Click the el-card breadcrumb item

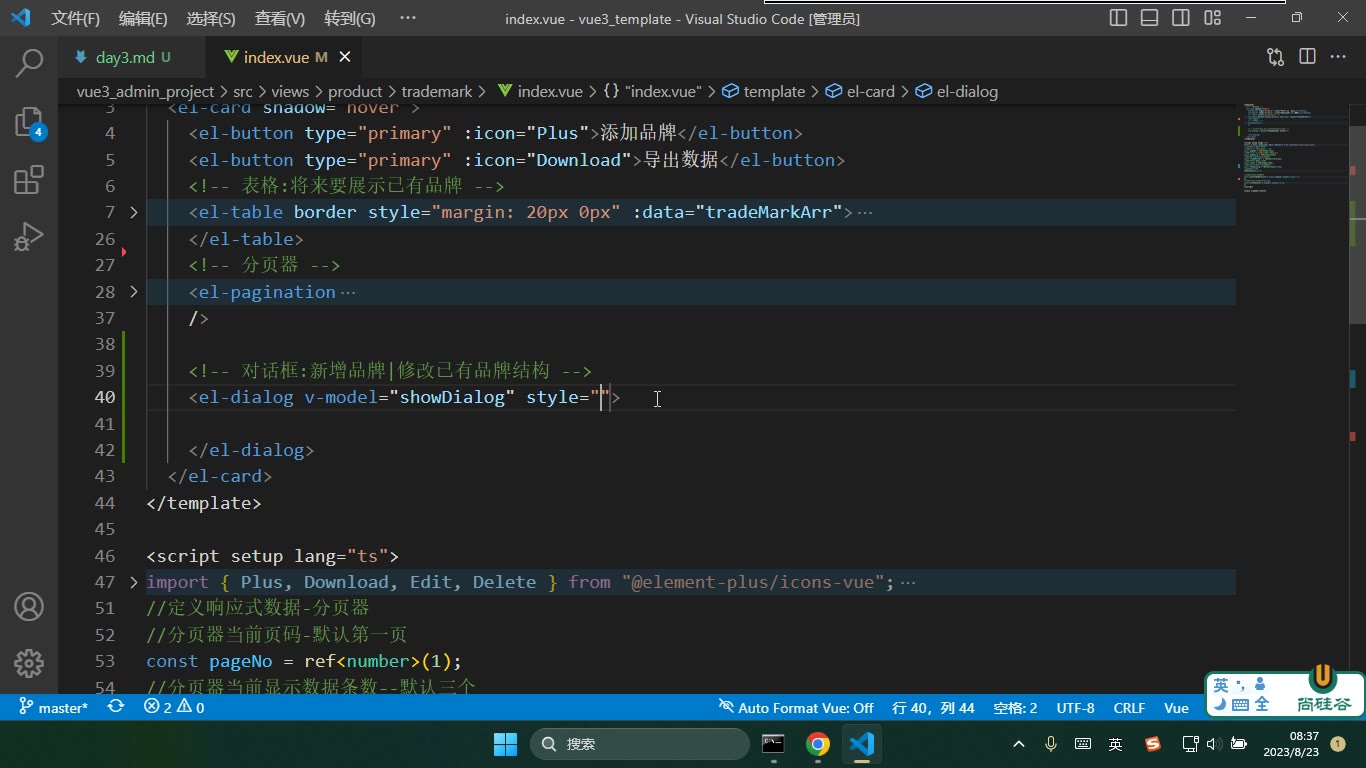[x=860, y=91]
